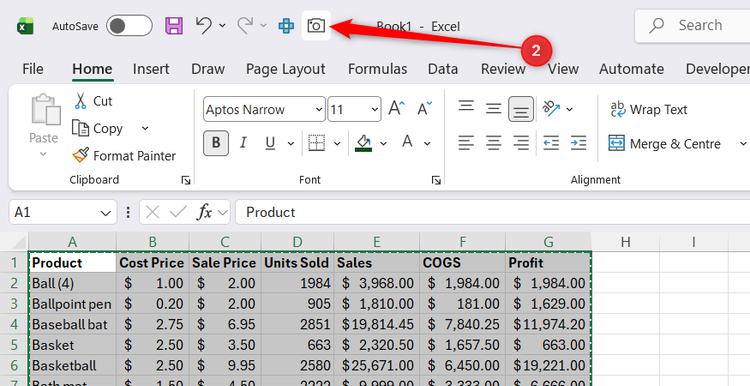Click the blue add-in icon beside Redo
Image resolution: width=750 pixels, height=386 pixels.
coord(286,25)
